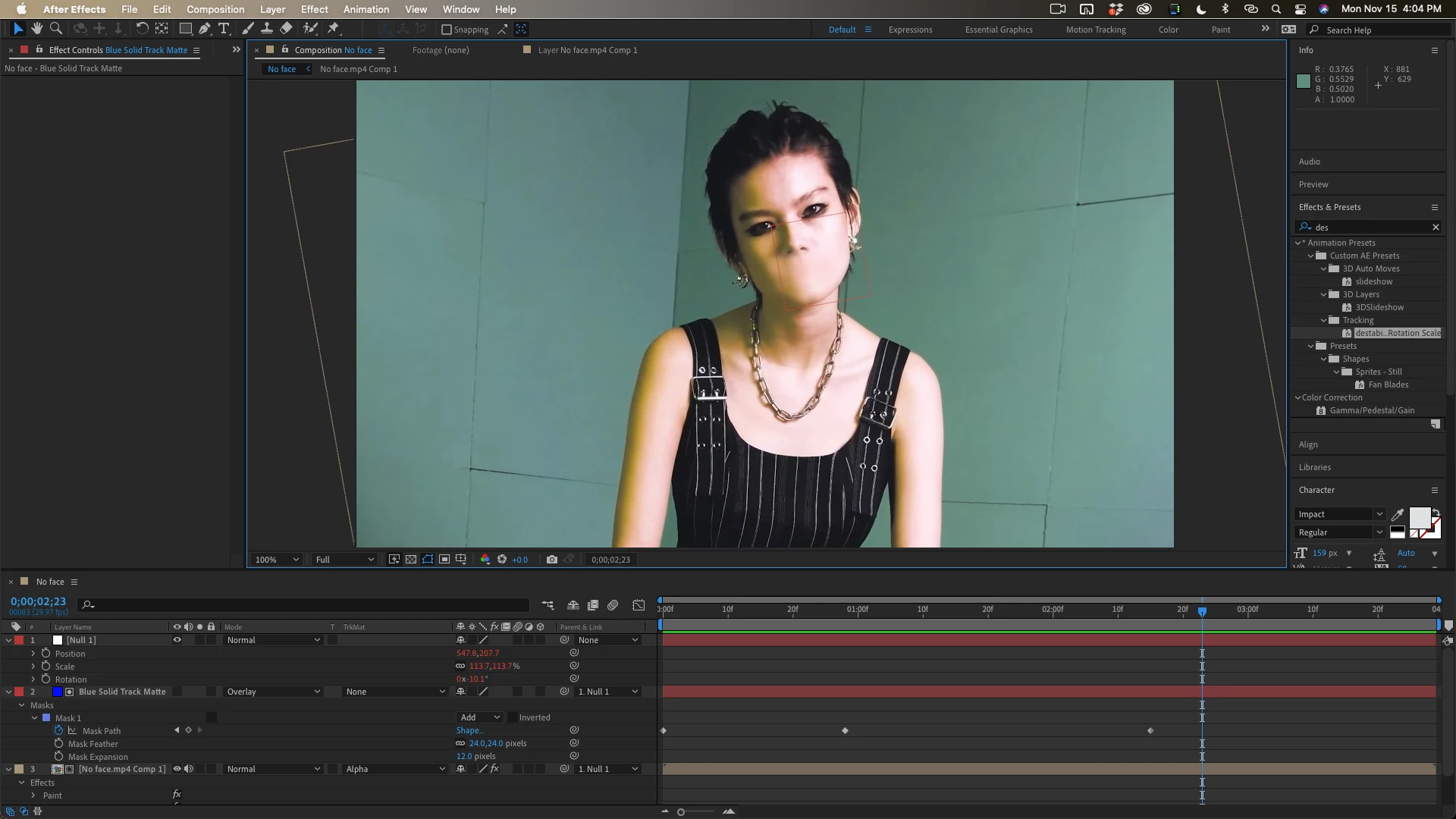Open the 100% magnification dropdown
Image resolution: width=1456 pixels, height=819 pixels.
pyautogui.click(x=277, y=560)
